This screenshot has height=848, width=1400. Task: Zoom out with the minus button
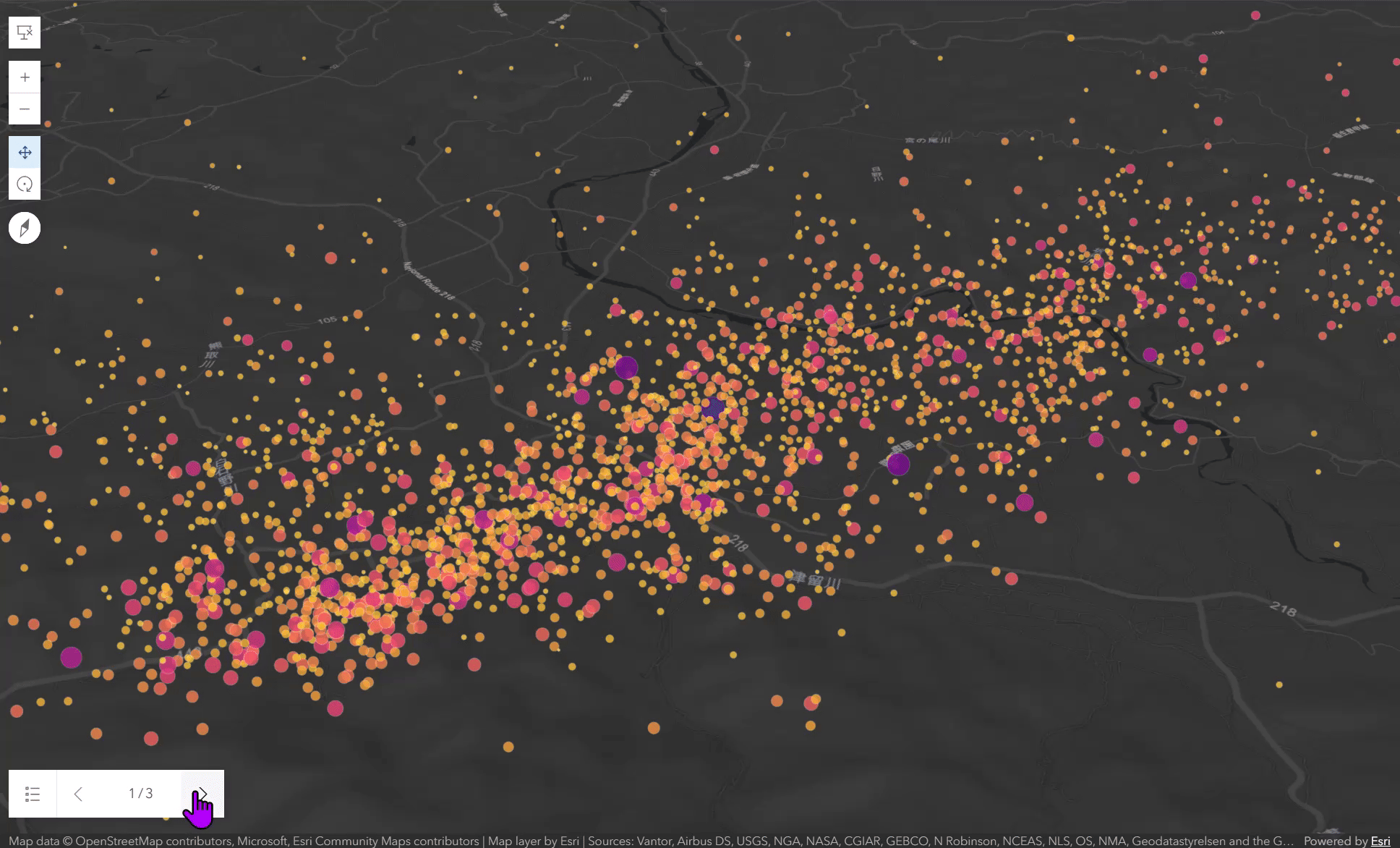coord(25,109)
